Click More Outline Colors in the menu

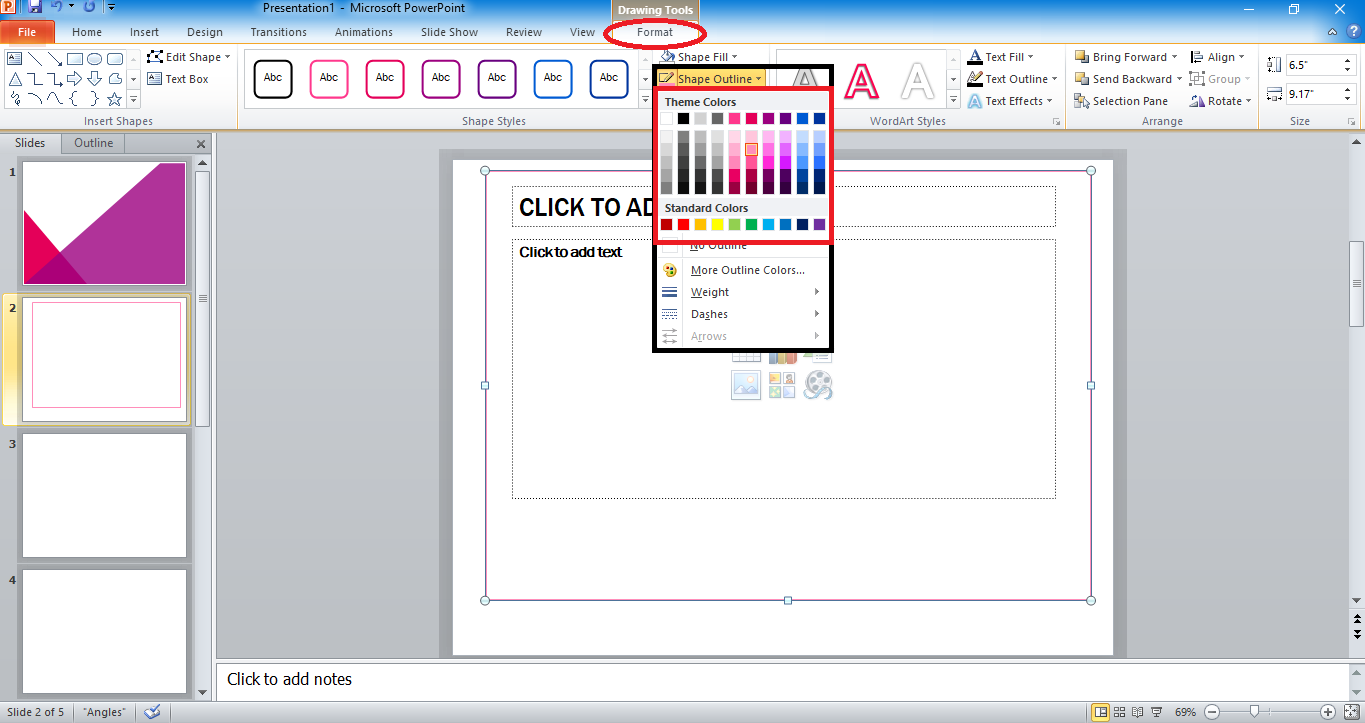point(746,269)
